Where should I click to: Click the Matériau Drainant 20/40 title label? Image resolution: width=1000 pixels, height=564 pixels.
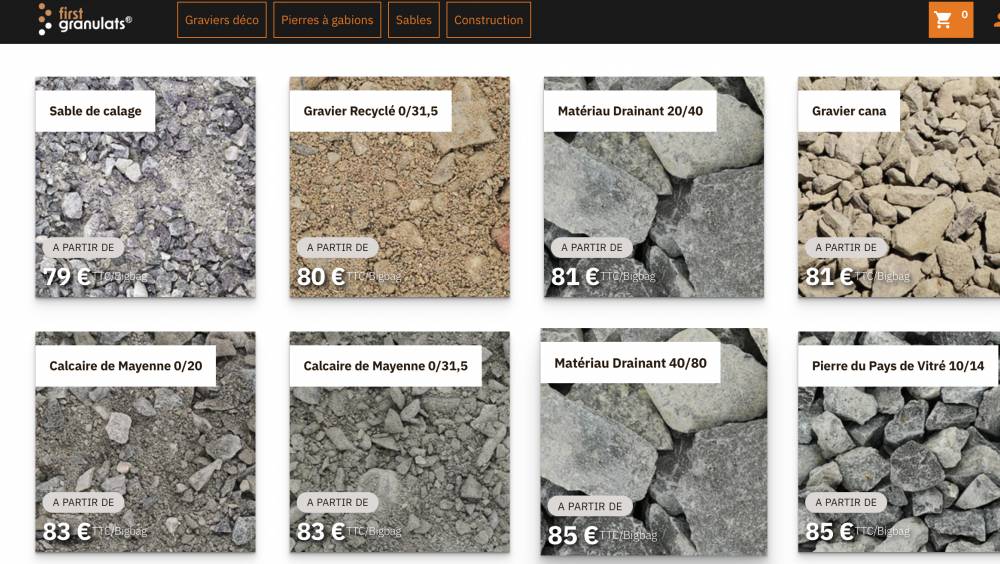630,111
